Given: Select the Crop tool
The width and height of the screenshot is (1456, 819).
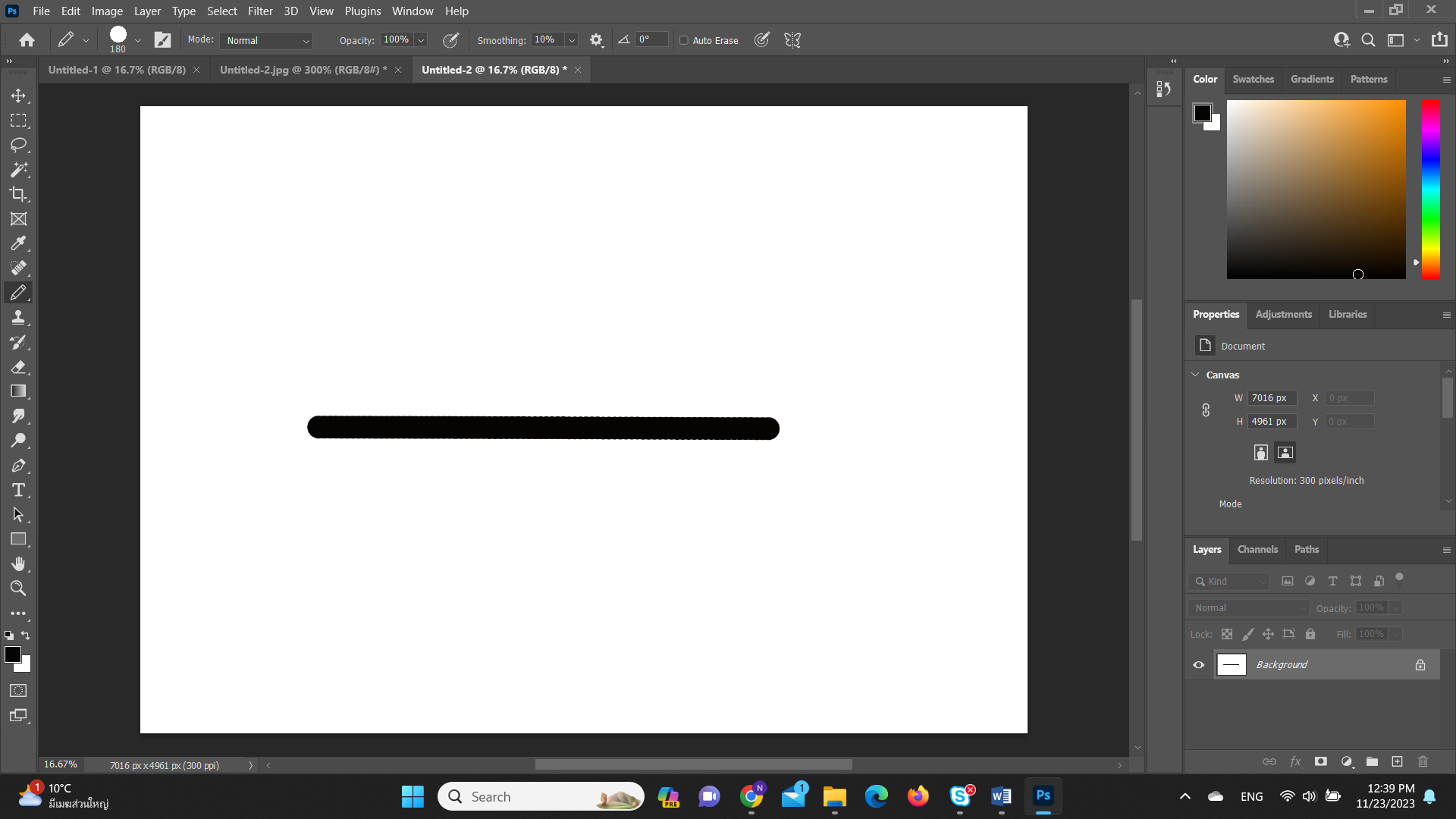Looking at the screenshot, I should pos(18,194).
